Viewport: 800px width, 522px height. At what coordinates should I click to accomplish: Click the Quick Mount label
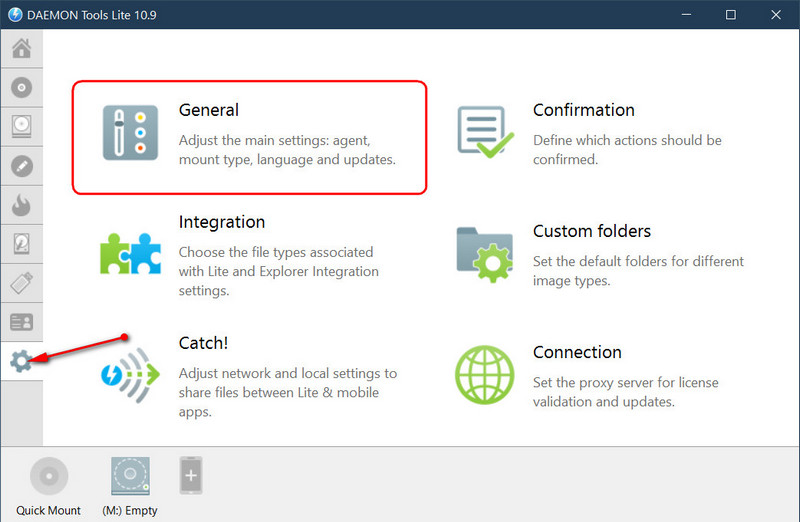tap(48, 510)
